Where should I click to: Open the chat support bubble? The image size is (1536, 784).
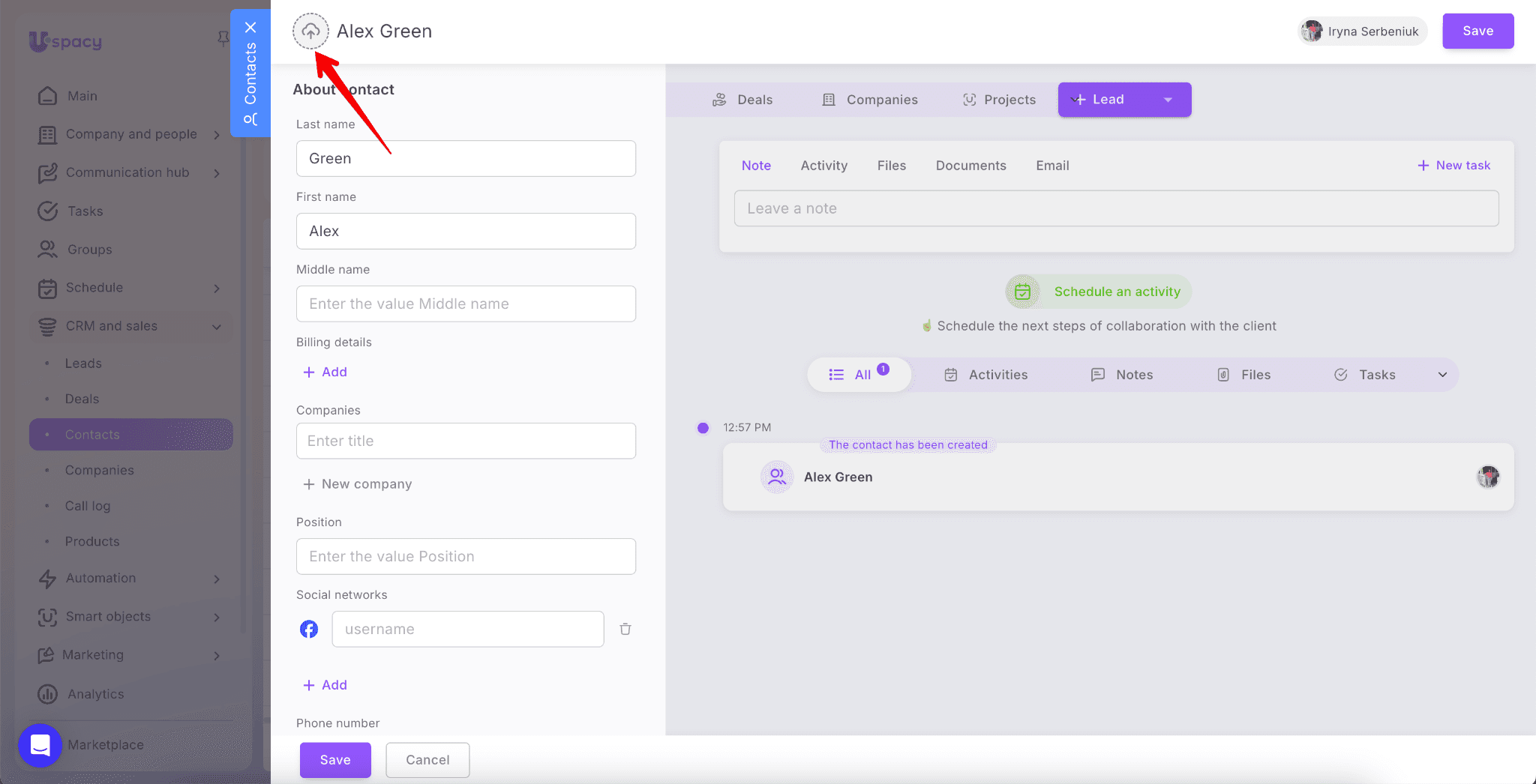(40, 745)
